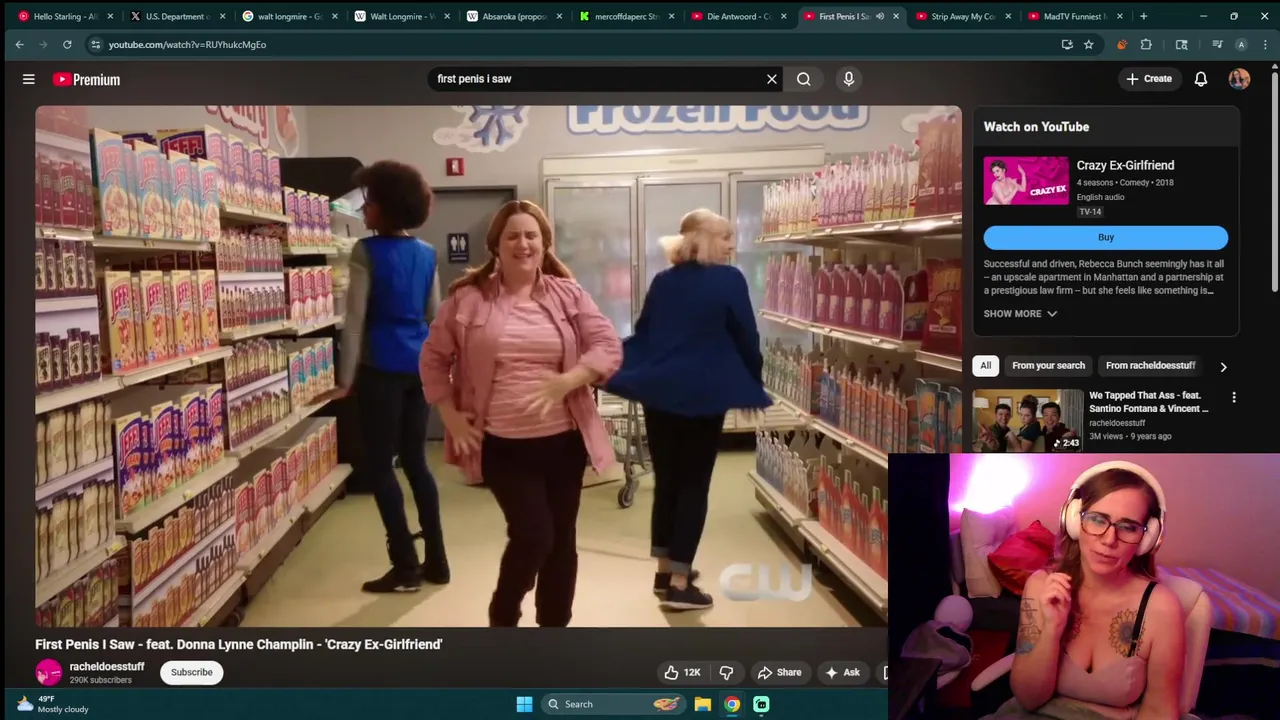Select the From racheldoesstuff chip
The image size is (1280, 720).
pos(1150,366)
